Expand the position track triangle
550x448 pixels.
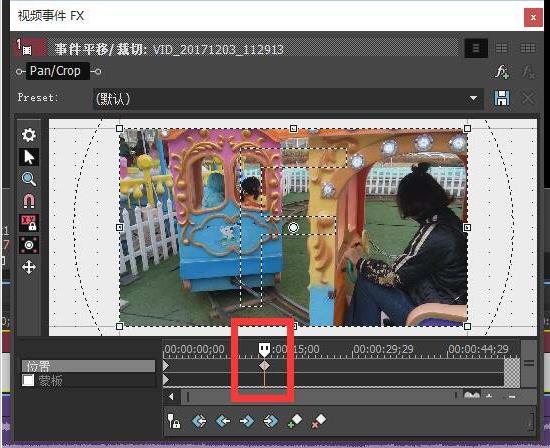click(x=166, y=366)
